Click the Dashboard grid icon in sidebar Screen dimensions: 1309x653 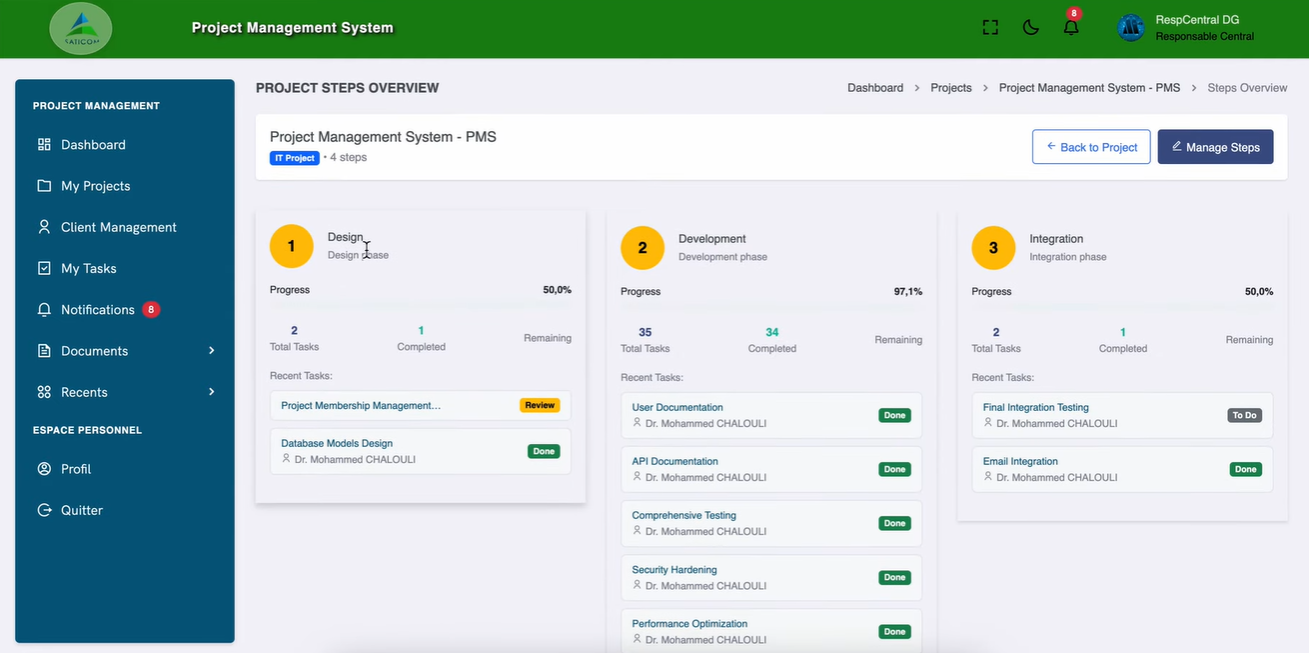44,145
